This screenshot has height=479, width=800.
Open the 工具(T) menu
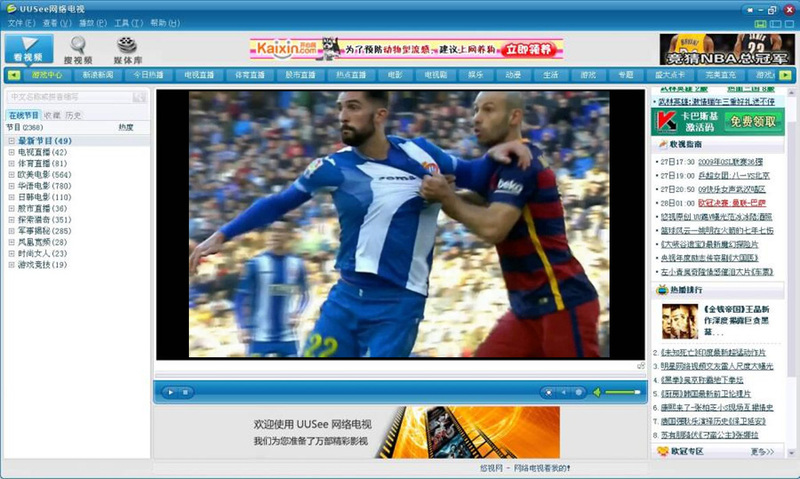click(x=129, y=23)
